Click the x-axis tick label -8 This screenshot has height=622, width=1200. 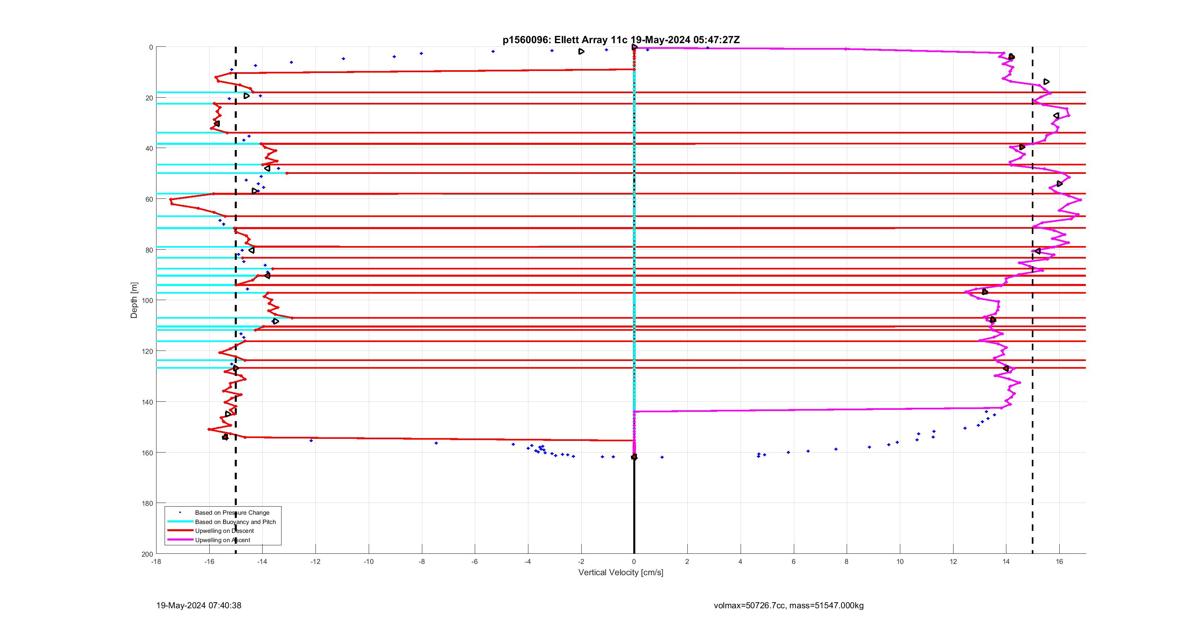point(421,561)
